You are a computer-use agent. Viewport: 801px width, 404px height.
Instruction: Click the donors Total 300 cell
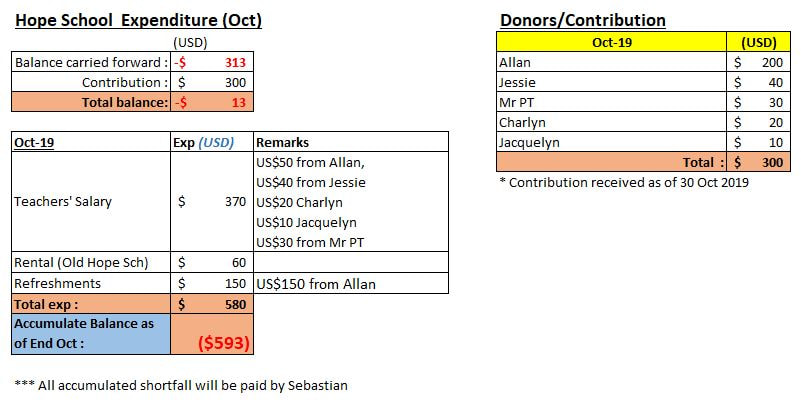[x=759, y=162]
